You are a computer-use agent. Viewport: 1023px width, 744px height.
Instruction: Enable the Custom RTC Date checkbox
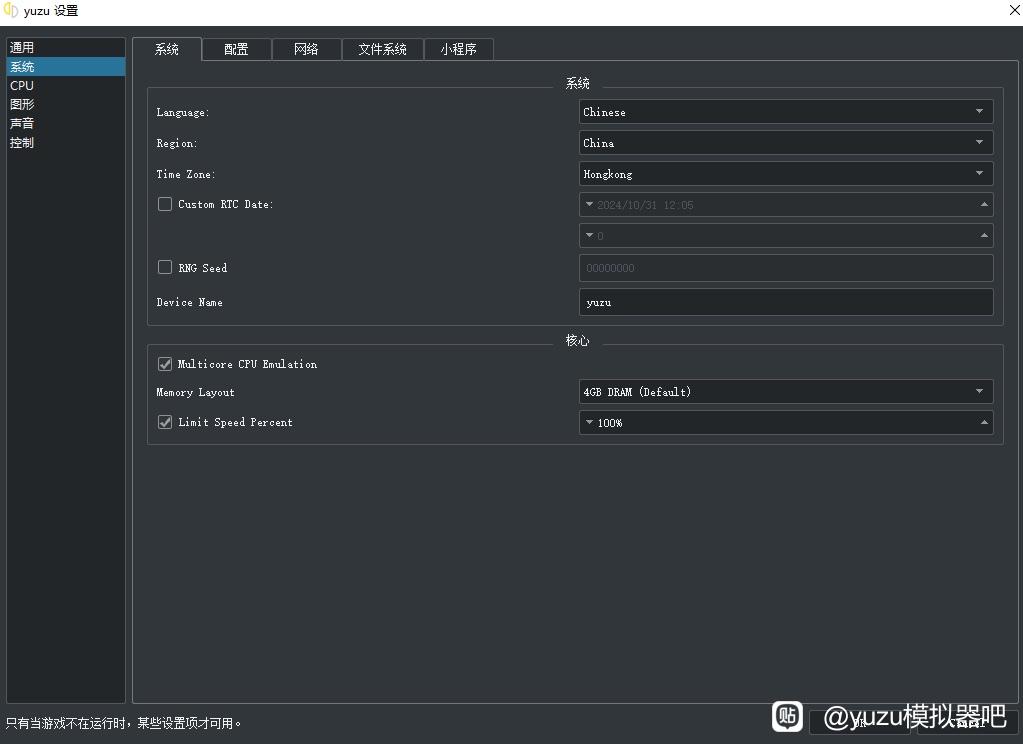[x=165, y=204]
